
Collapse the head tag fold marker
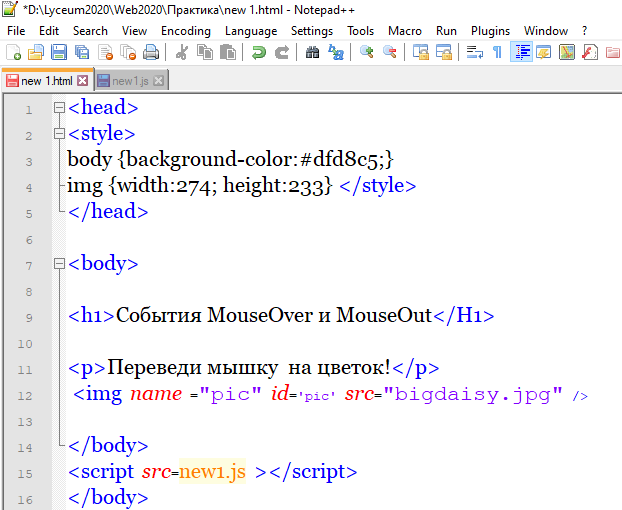(x=59, y=108)
